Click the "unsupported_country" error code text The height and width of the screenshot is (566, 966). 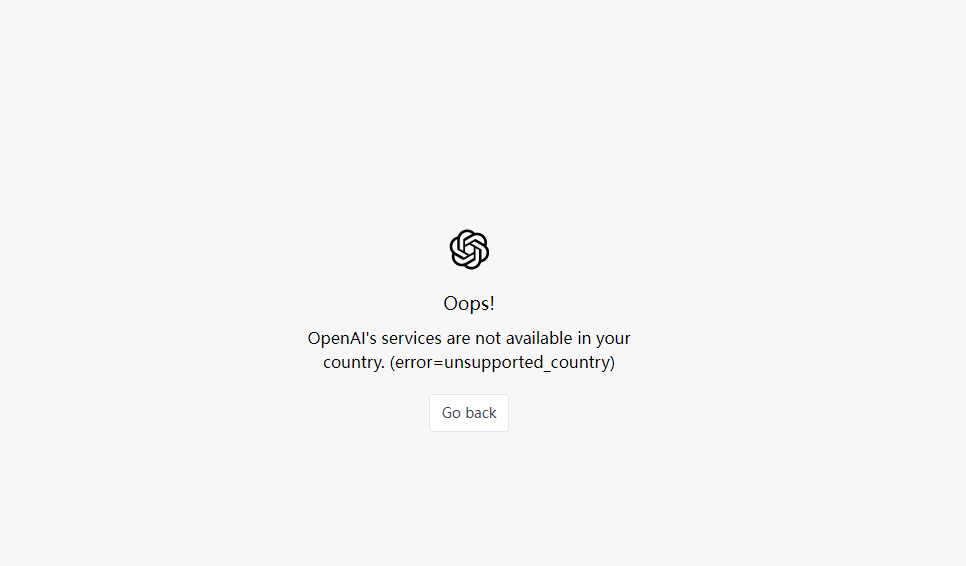coord(527,363)
